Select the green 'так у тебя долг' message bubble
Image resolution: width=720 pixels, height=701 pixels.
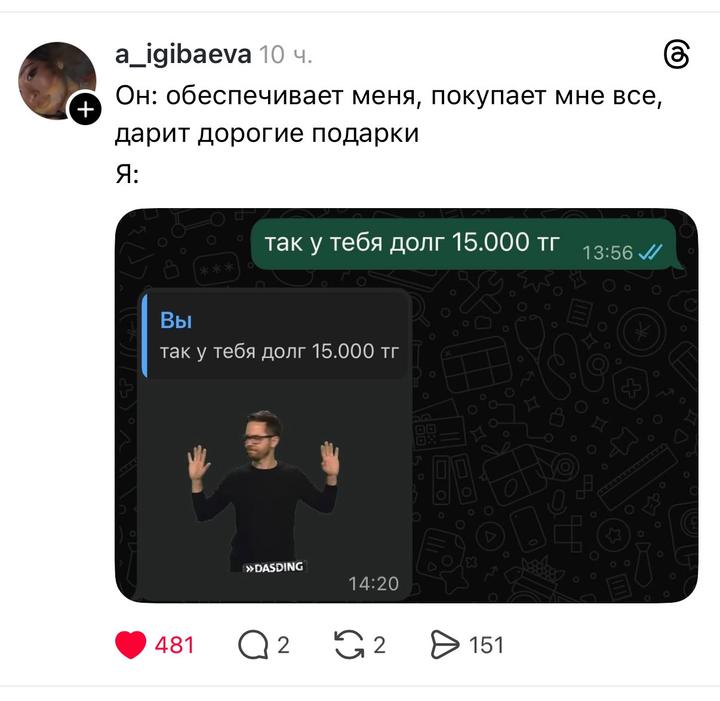(465, 244)
